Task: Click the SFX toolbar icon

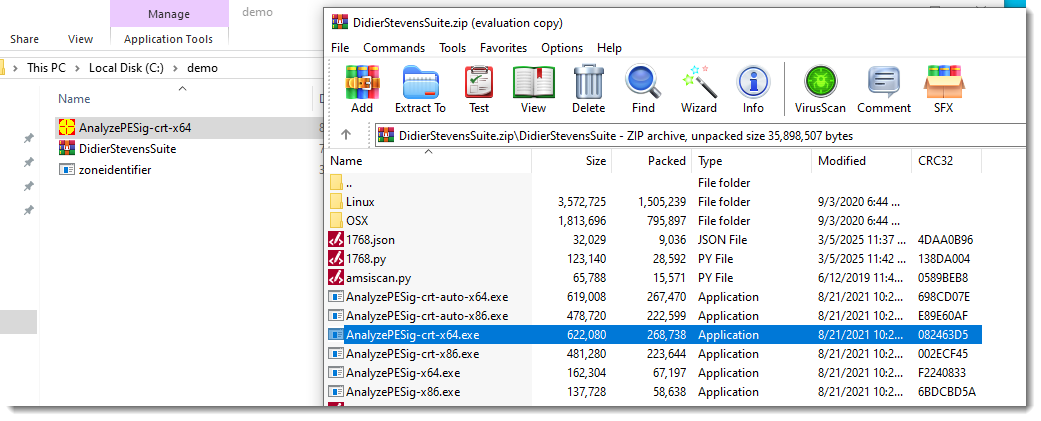Action: [x=943, y=82]
